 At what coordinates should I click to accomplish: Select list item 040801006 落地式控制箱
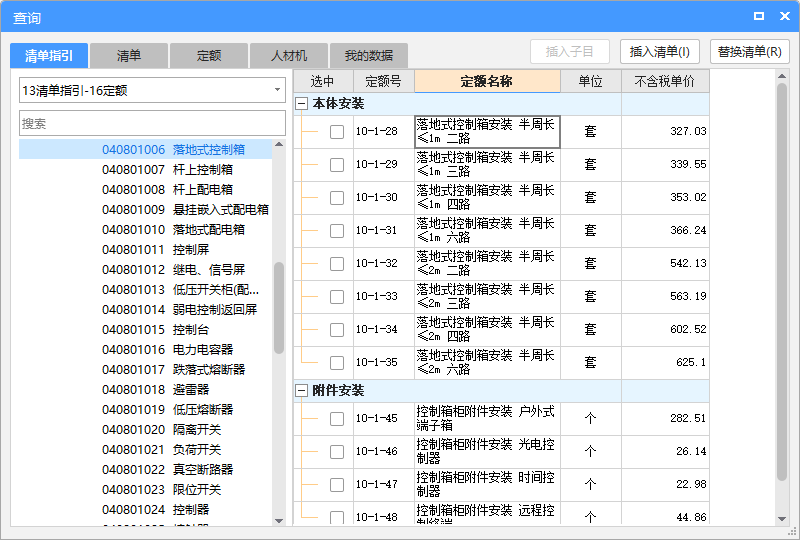coord(145,150)
